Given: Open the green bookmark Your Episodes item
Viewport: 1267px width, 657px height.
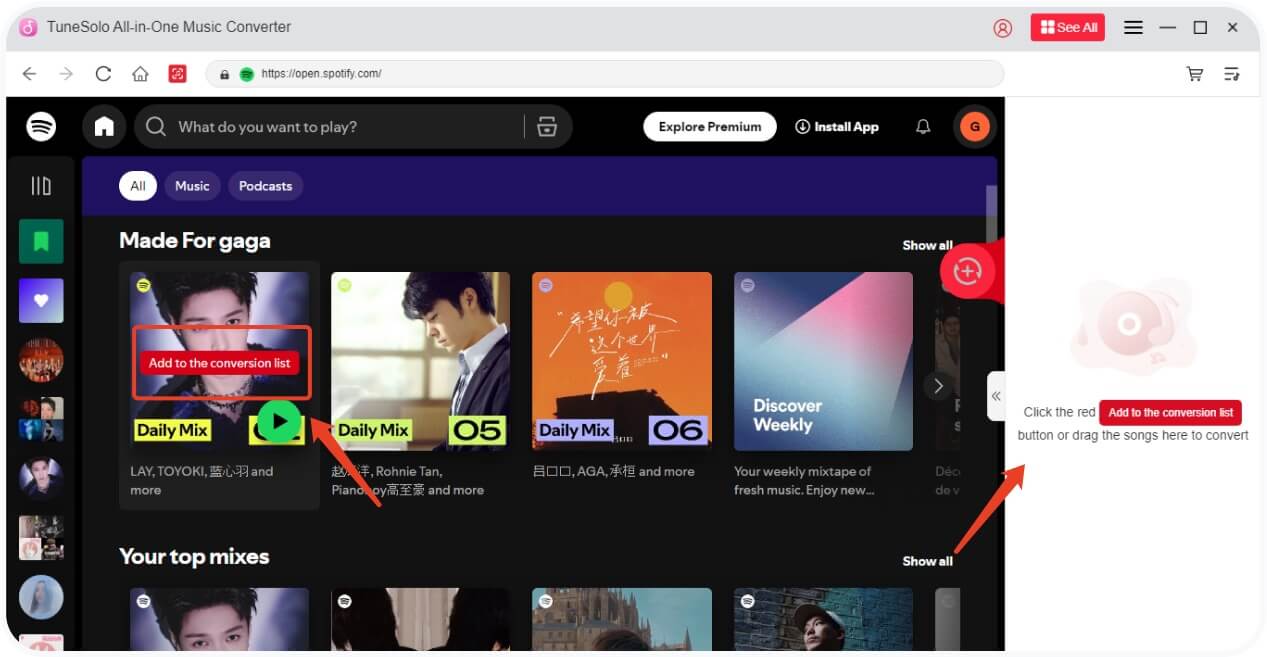Looking at the screenshot, I should [x=41, y=241].
